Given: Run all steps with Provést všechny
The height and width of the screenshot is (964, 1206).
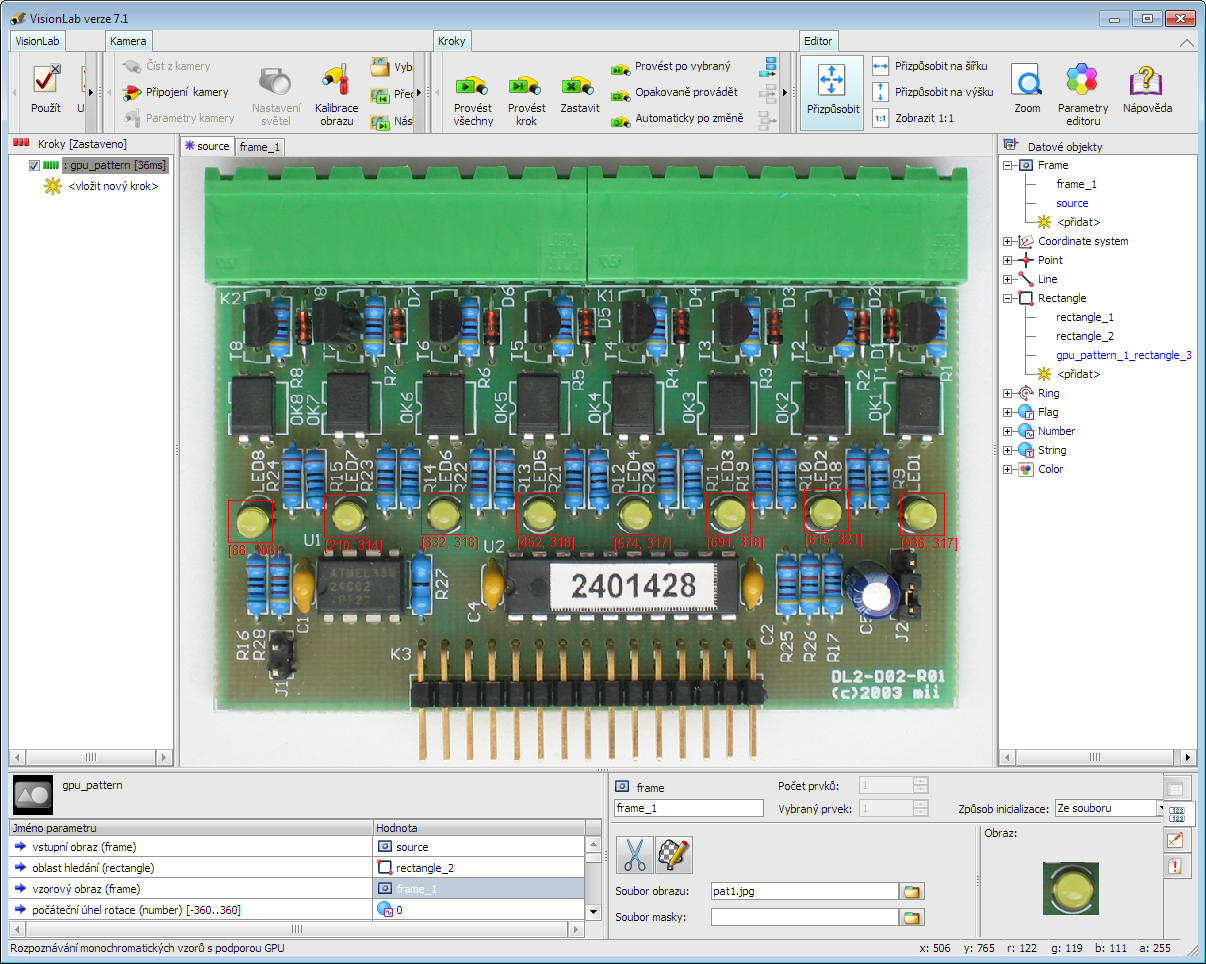Looking at the screenshot, I should (472, 87).
